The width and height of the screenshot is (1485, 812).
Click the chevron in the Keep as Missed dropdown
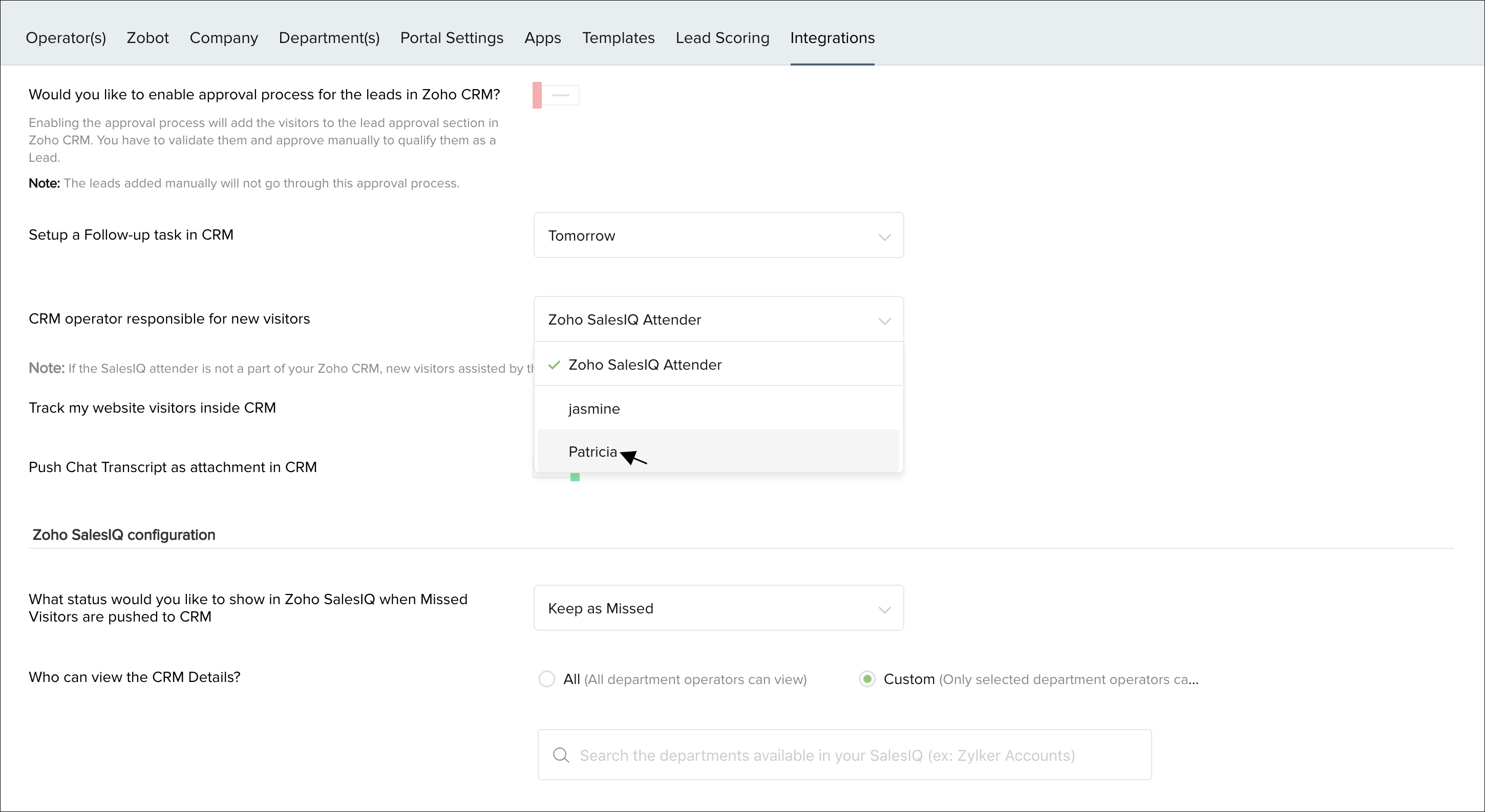click(884, 610)
